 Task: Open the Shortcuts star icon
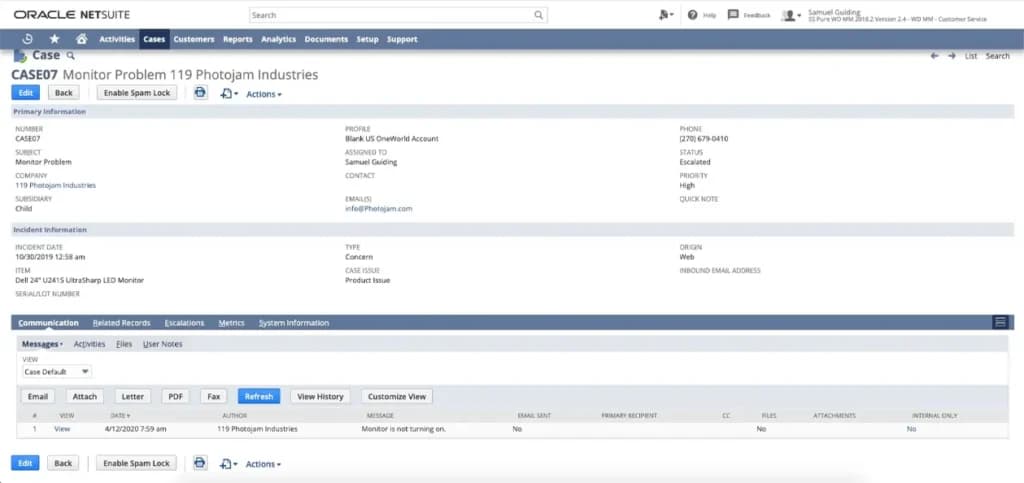point(55,39)
